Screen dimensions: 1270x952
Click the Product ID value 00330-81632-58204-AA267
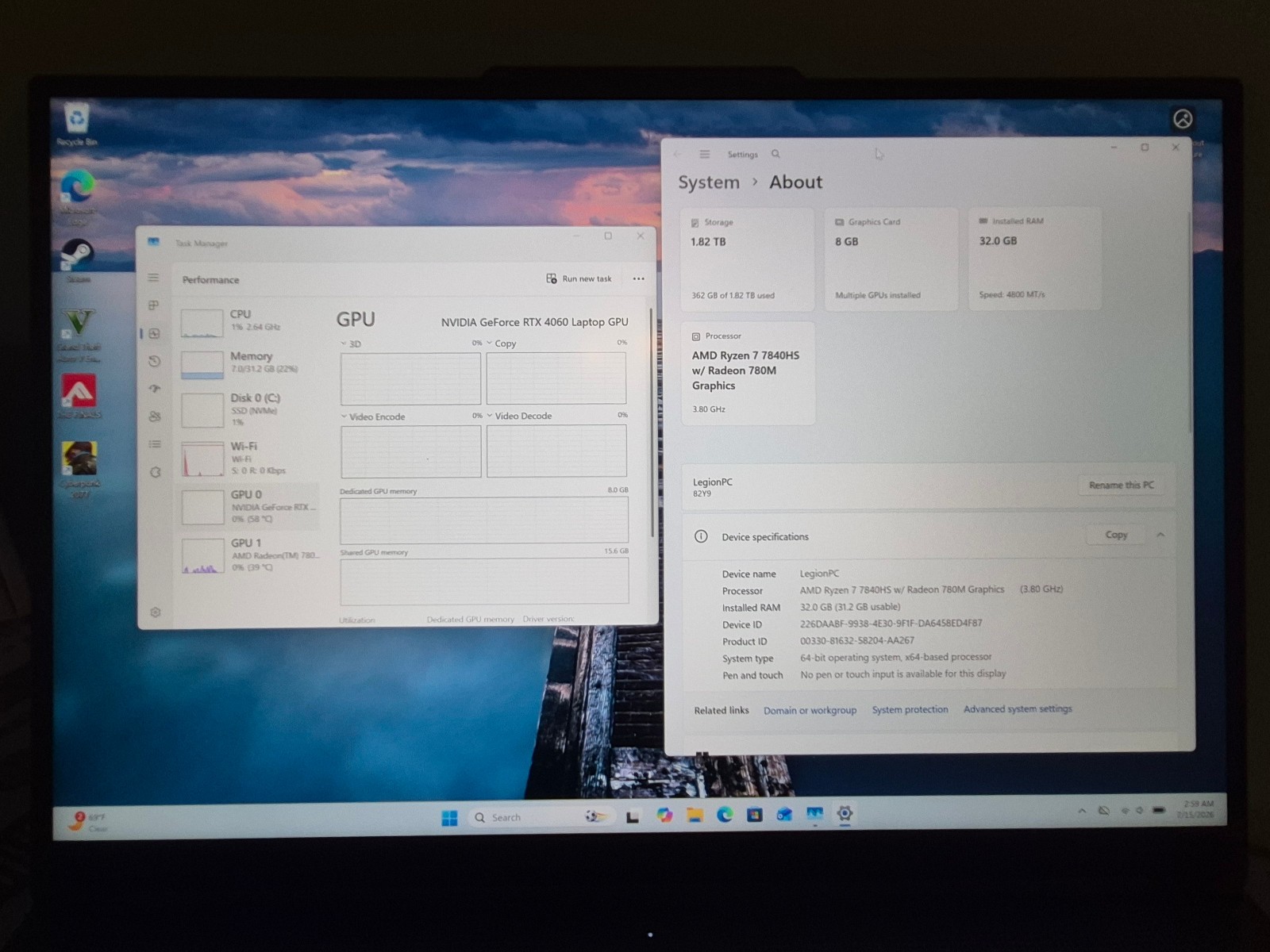pyautogui.click(x=857, y=640)
